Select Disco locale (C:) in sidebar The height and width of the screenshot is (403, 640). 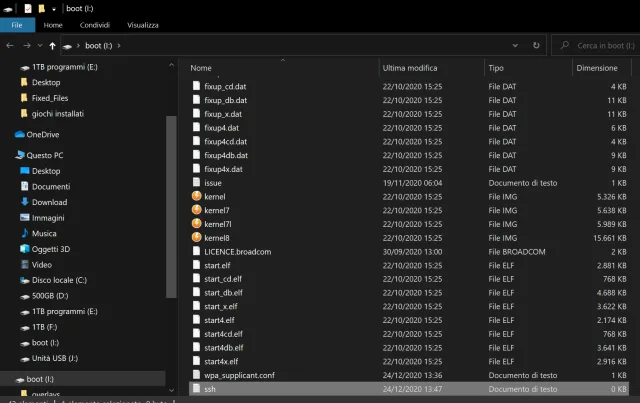point(59,280)
